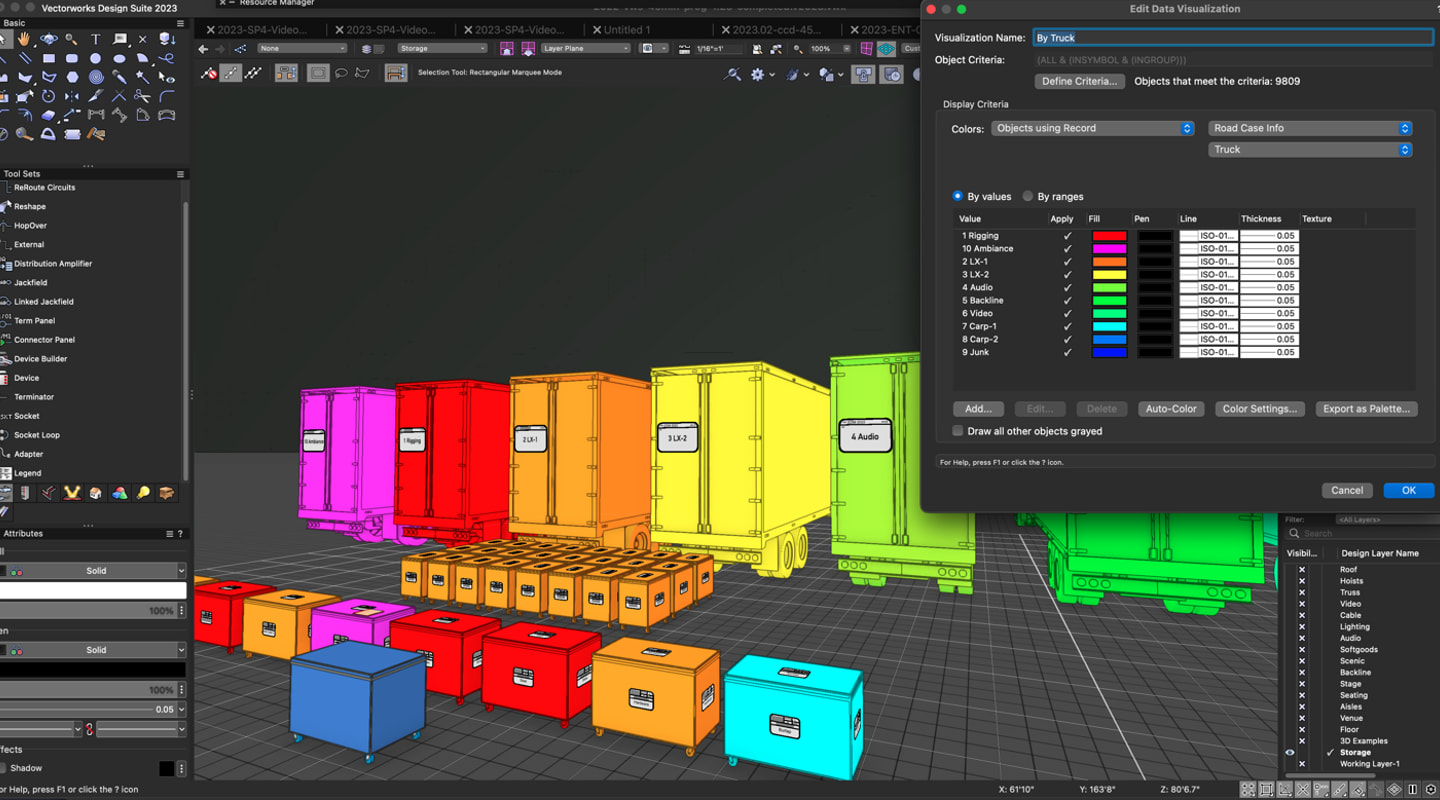Viewport: 1440px width, 800px height.
Task: Toggle visibility of the Roof layer
Action: (x=1301, y=569)
